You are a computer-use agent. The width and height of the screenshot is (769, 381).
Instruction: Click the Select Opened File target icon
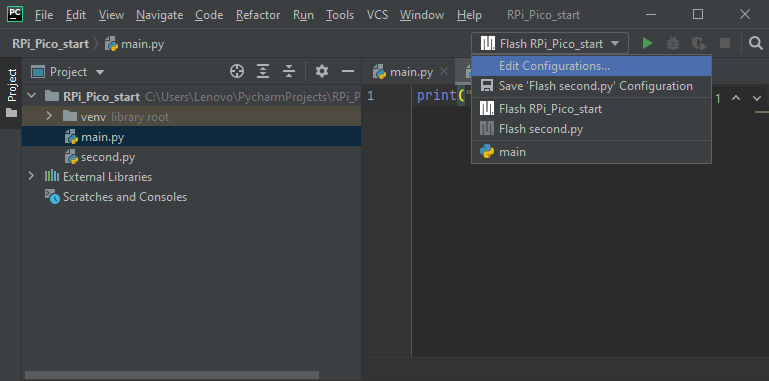tap(237, 72)
